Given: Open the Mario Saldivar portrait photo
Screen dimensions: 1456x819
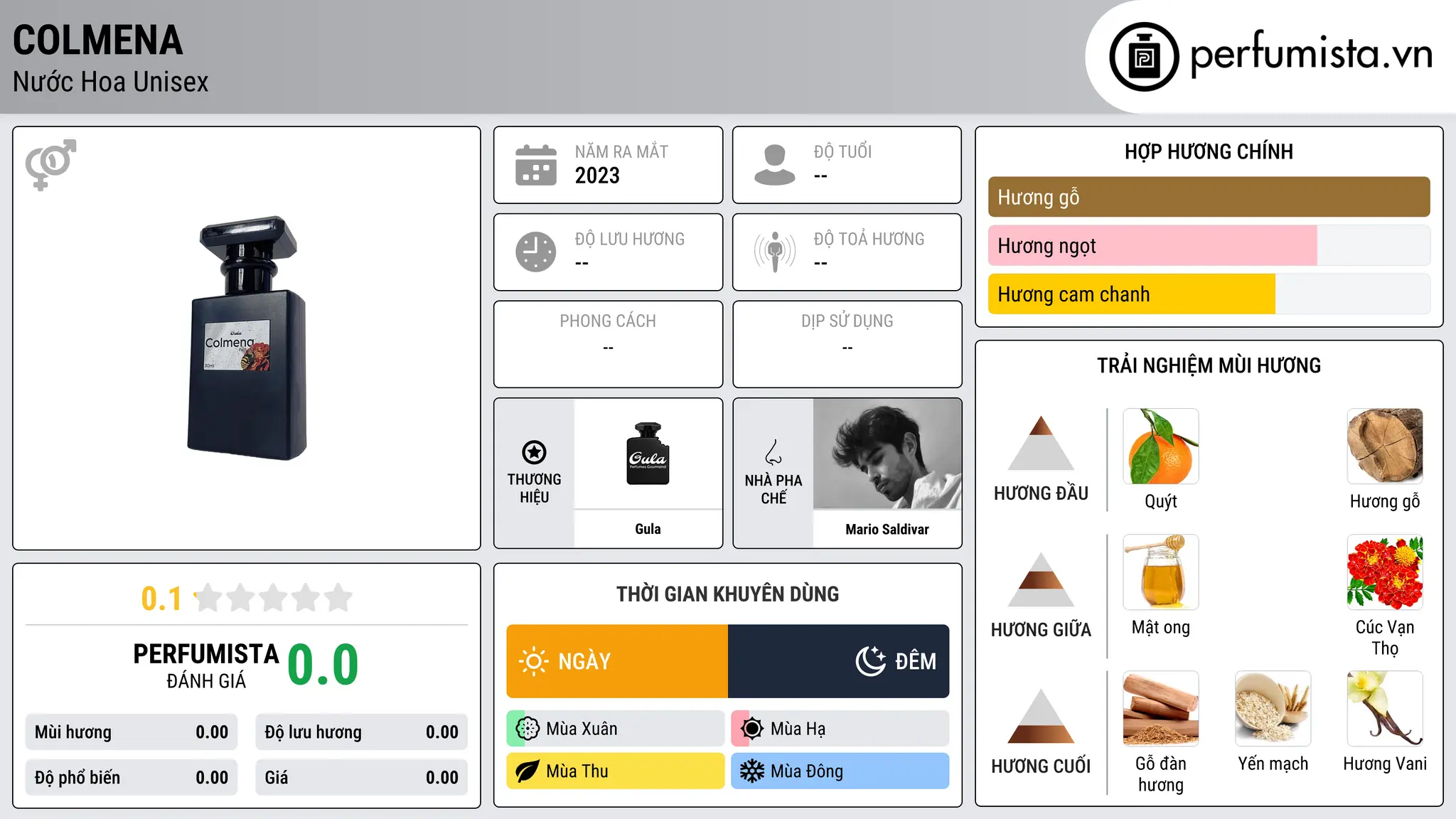Looking at the screenshot, I should pyautogui.click(x=887, y=454).
